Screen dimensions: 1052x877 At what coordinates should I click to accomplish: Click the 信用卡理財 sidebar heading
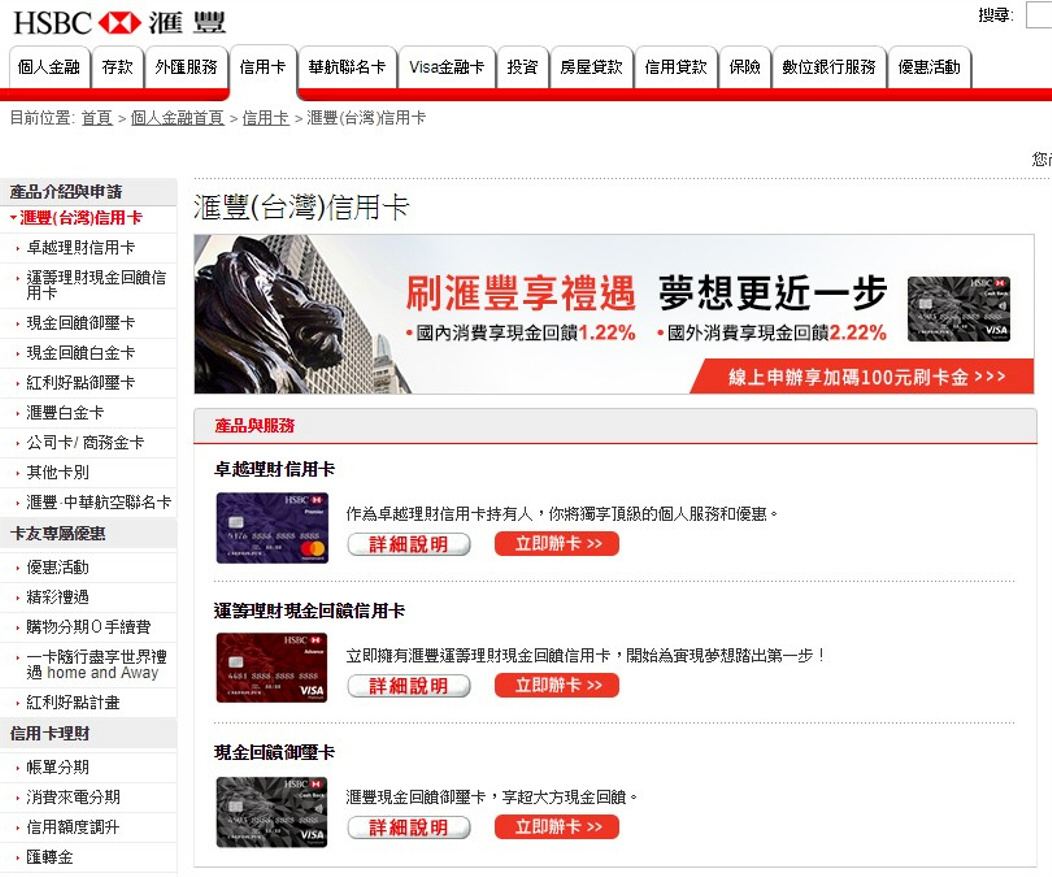click(x=50, y=733)
